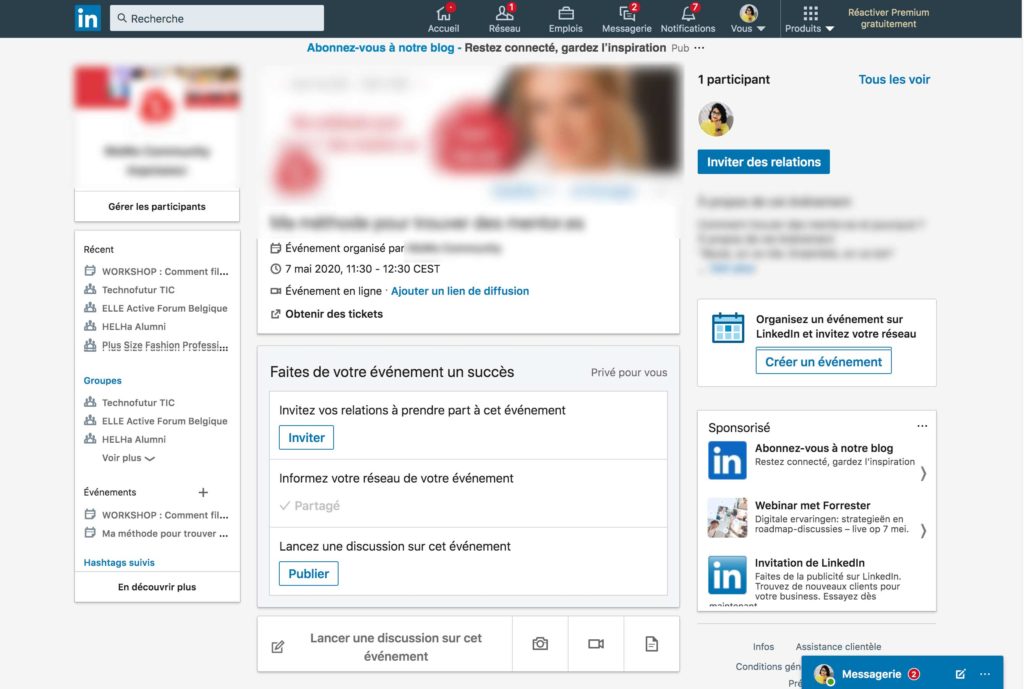This screenshot has width=1024, height=689.
Task: Click the video camera icon
Action: tap(596, 644)
